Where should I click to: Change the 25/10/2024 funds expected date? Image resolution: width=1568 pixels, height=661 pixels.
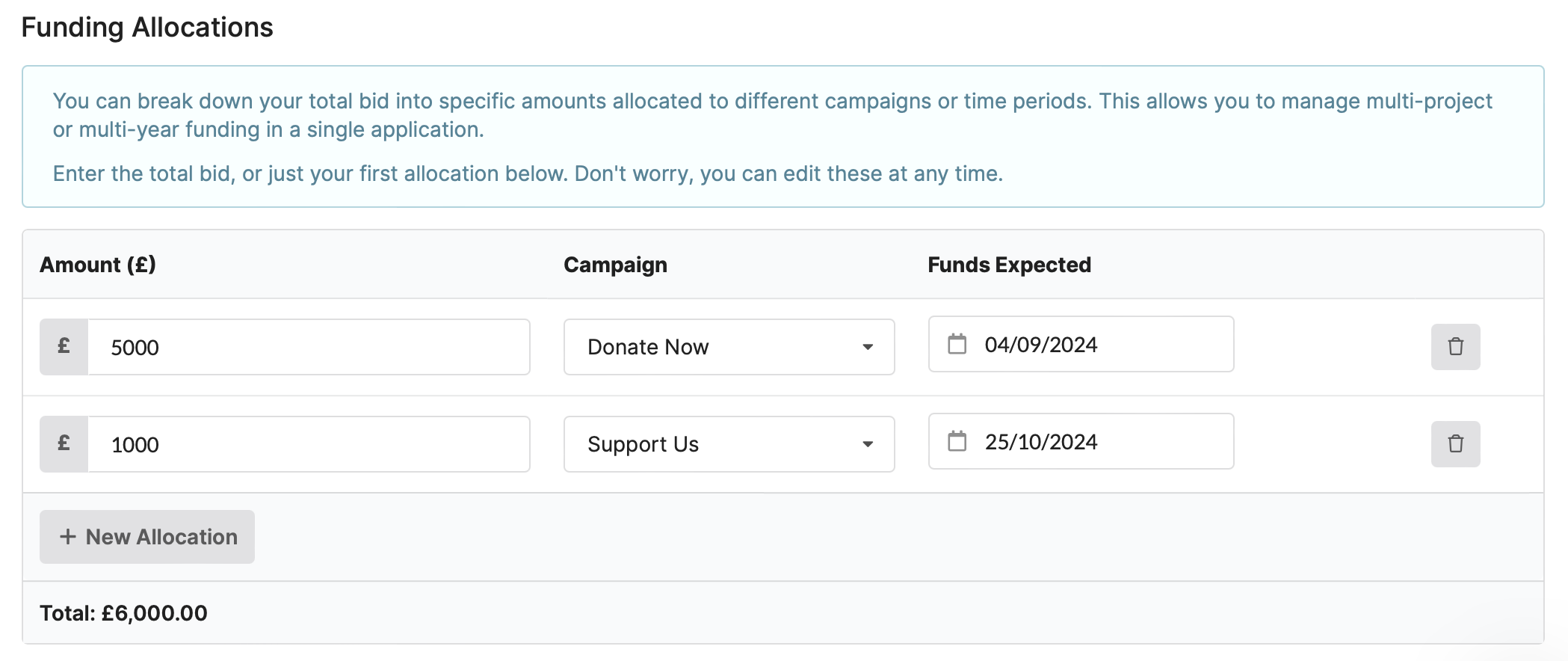click(1081, 441)
